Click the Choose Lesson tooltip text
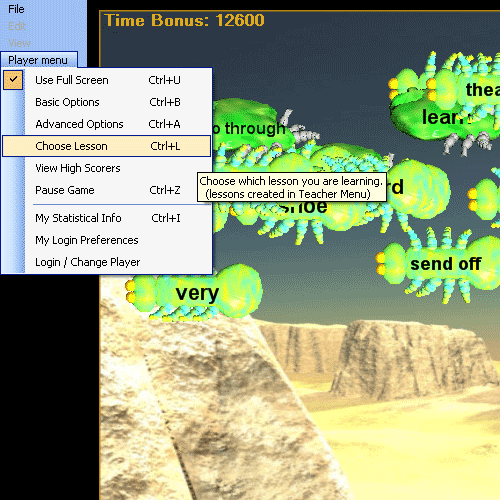 click(291, 187)
